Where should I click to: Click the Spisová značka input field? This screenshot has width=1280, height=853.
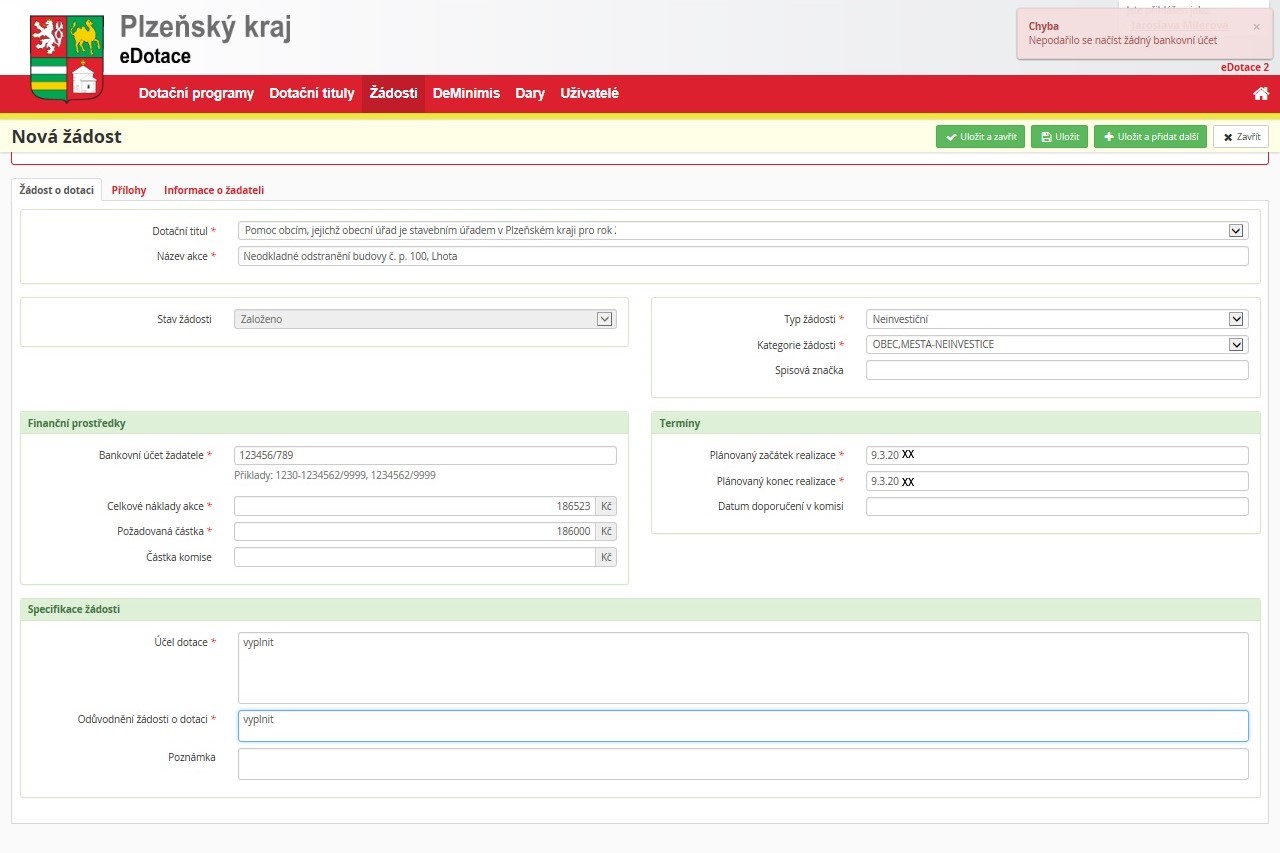[x=1057, y=370]
